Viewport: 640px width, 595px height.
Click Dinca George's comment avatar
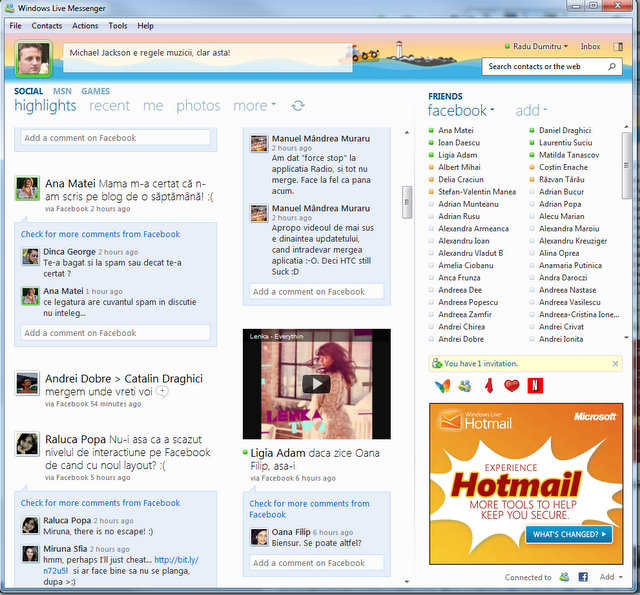pos(30,256)
